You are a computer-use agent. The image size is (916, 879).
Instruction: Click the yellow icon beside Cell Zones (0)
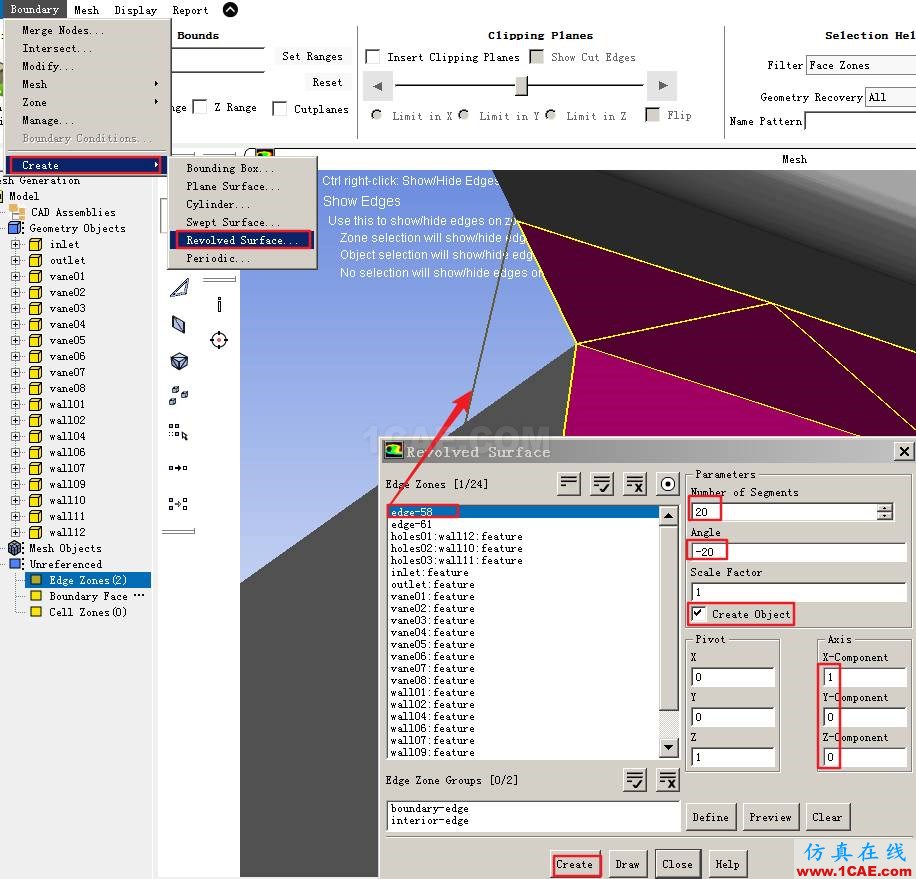click(x=36, y=612)
